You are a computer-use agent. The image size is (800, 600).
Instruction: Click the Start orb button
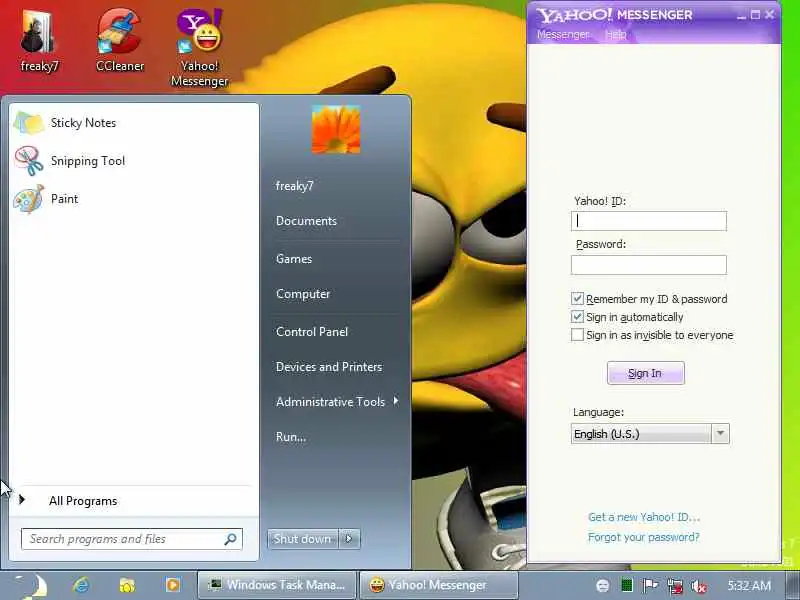click(x=31, y=586)
